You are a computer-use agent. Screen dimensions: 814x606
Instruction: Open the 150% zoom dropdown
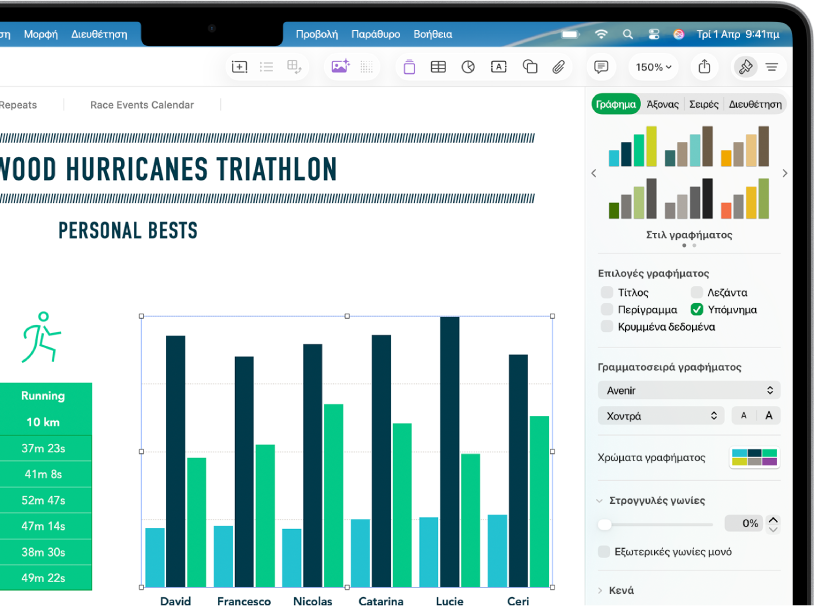point(654,67)
